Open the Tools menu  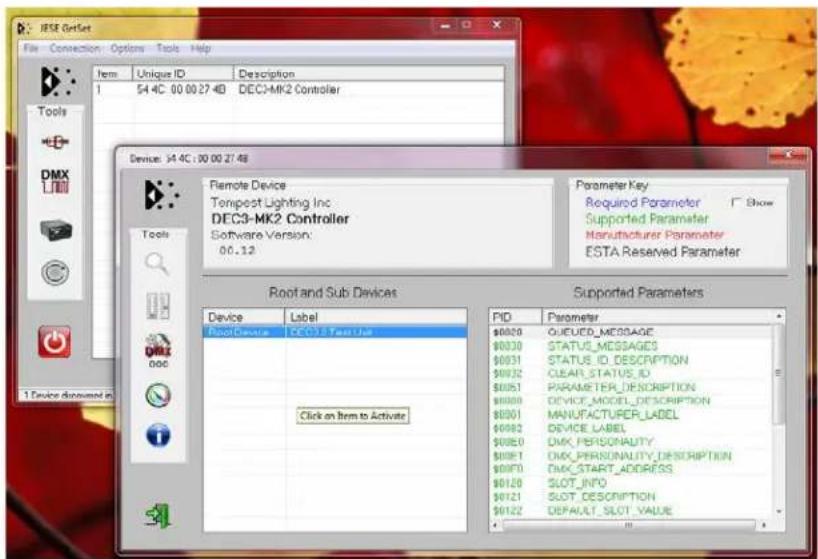click(168, 48)
